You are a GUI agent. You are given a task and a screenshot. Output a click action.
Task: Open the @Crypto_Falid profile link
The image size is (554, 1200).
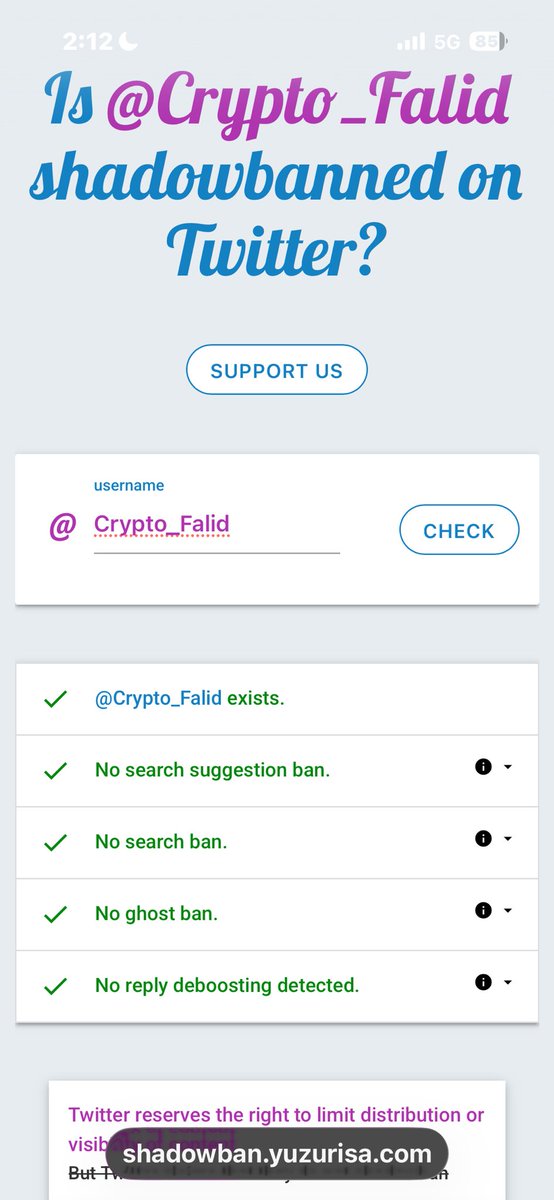point(158,699)
